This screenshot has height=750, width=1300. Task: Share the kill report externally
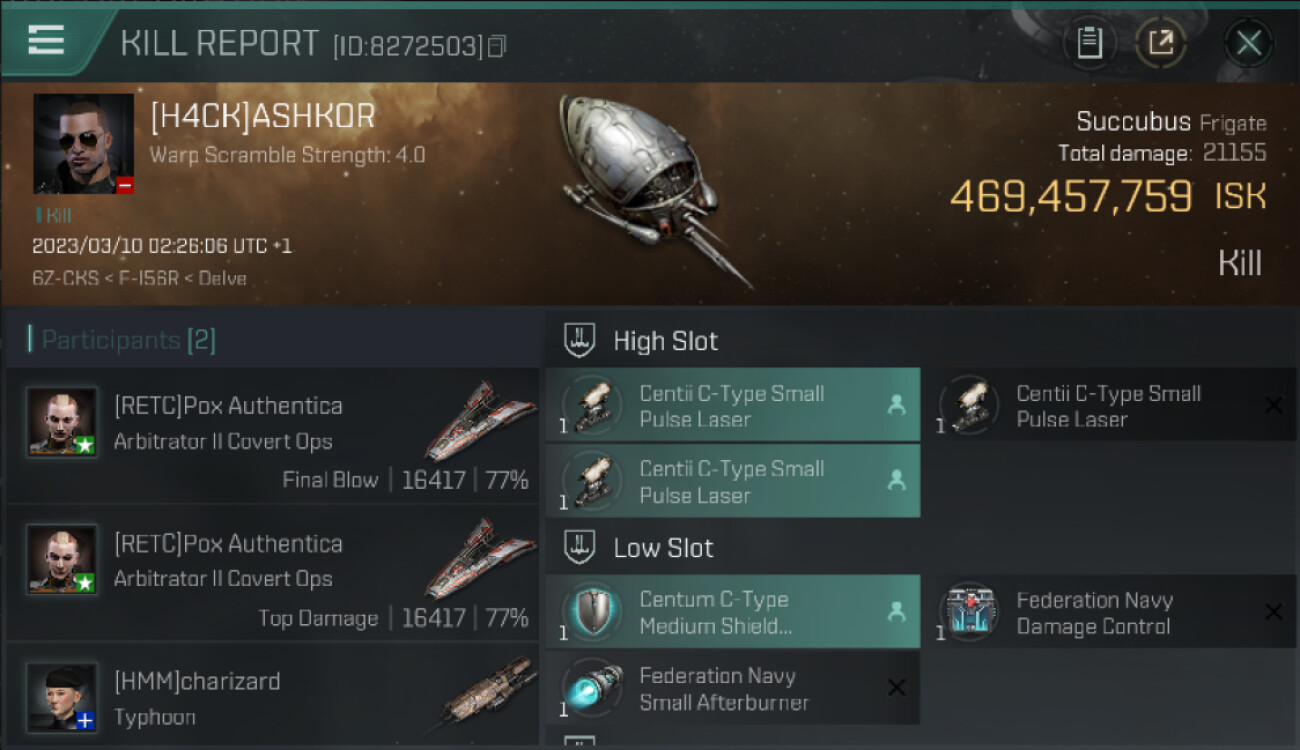pyautogui.click(x=1160, y=43)
